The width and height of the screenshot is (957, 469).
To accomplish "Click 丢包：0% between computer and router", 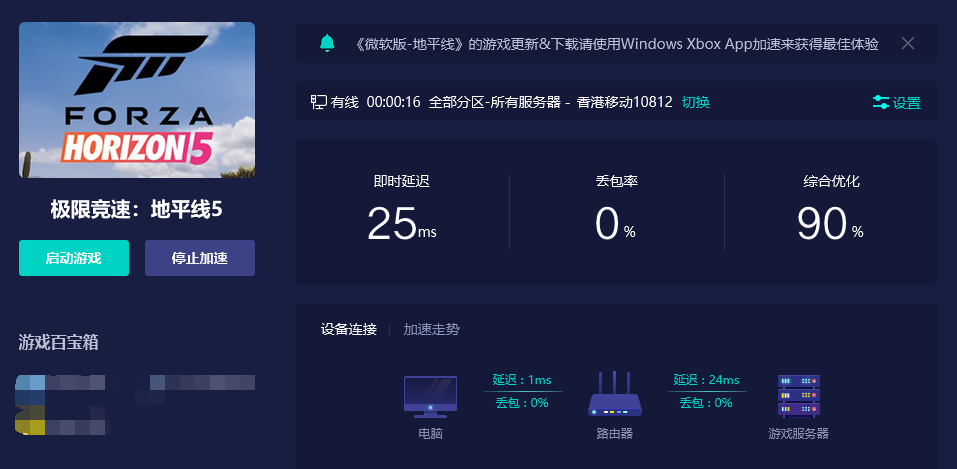I will 522,402.
